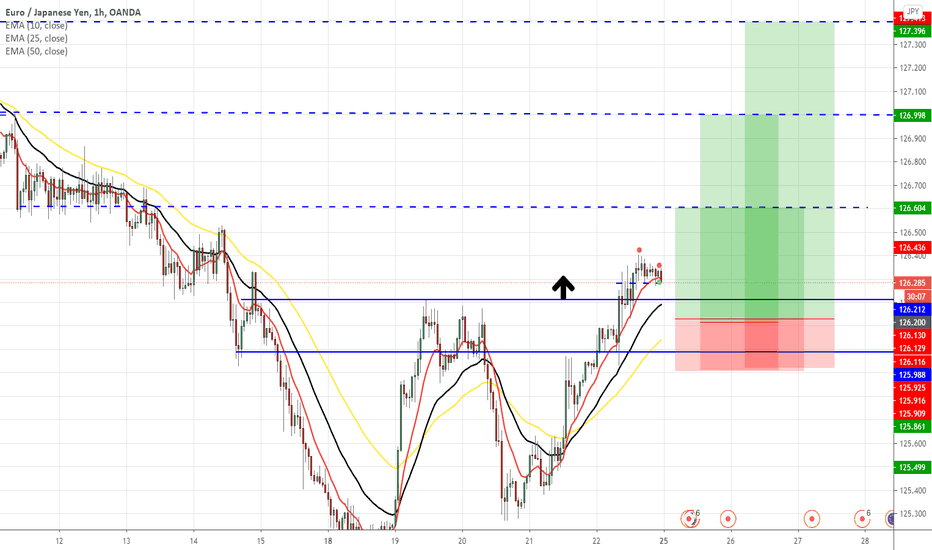
Task: Select the EMA (50, close) indicator legend
Action: 36,52
